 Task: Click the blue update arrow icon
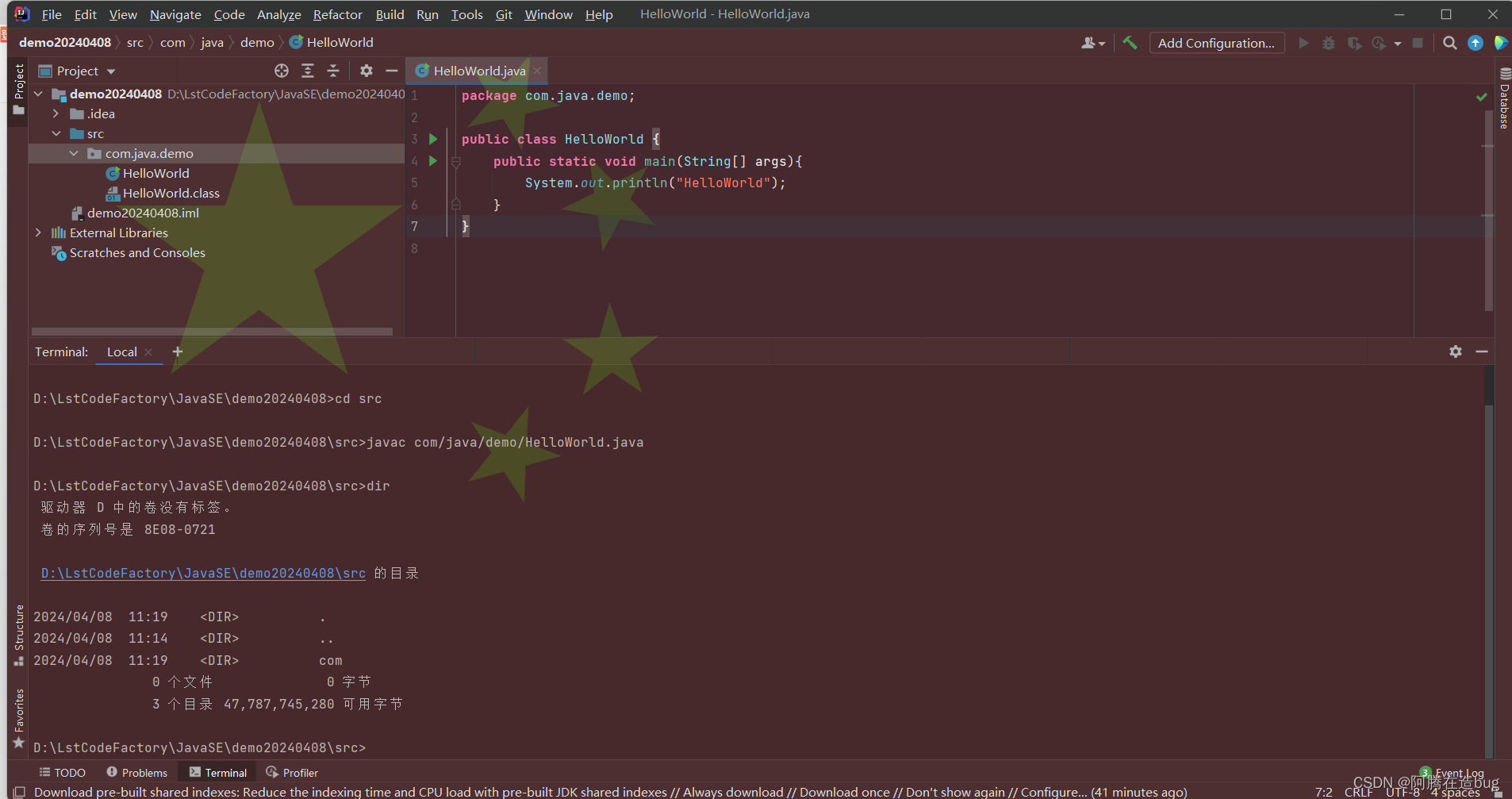coord(1475,43)
